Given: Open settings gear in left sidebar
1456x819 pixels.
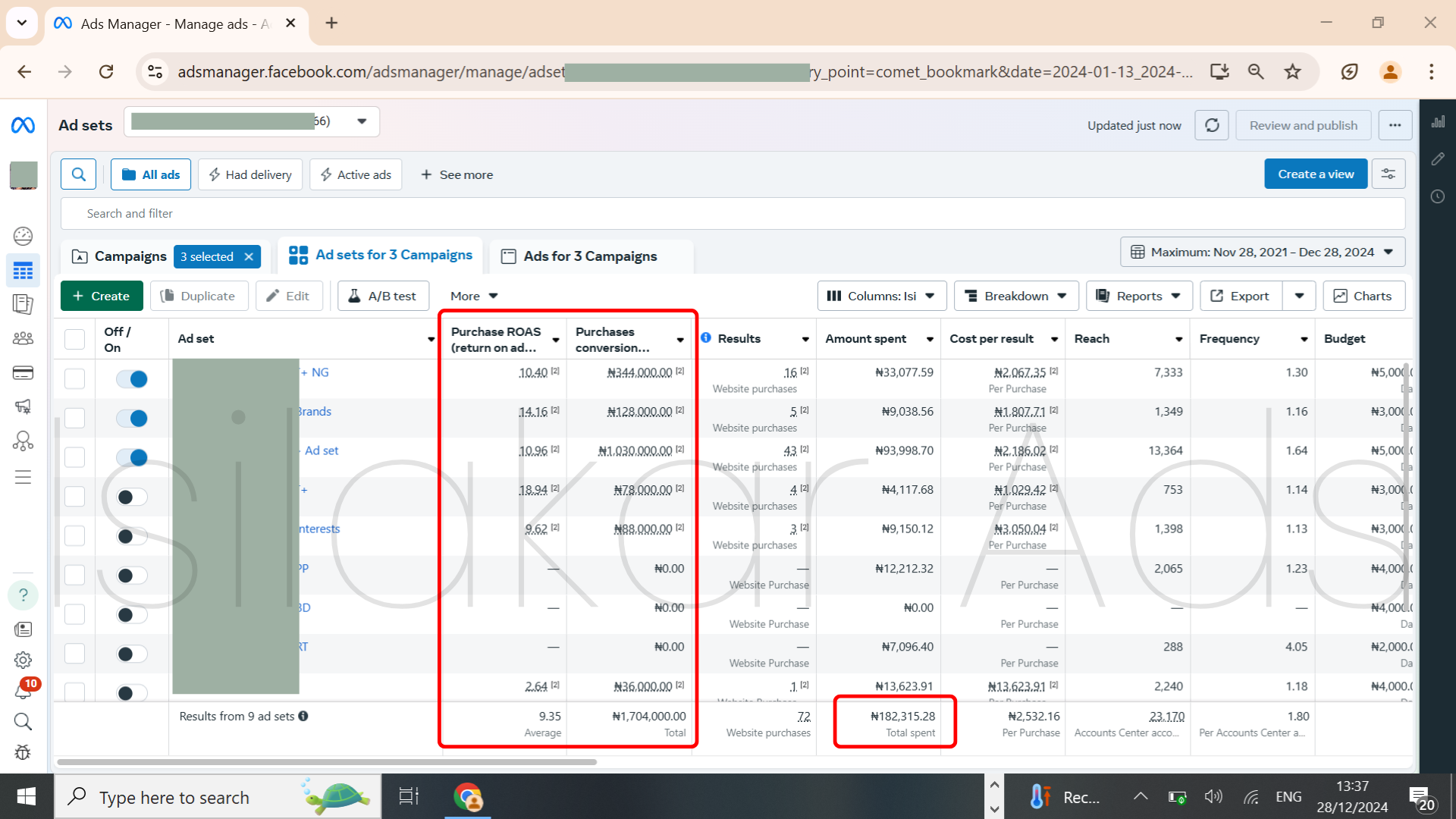Looking at the screenshot, I should (23, 660).
